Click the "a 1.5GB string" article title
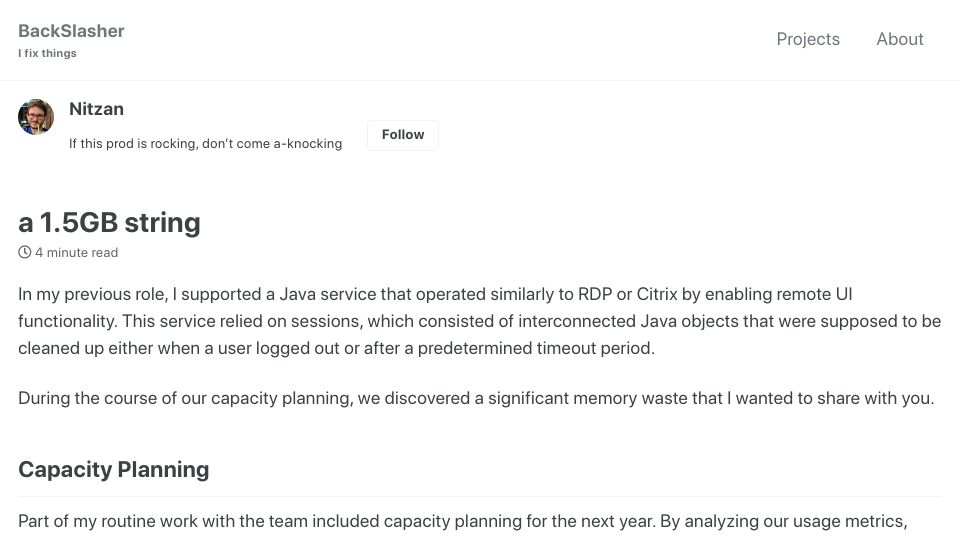Image resolution: width=960 pixels, height=540 pixels. [x=110, y=222]
